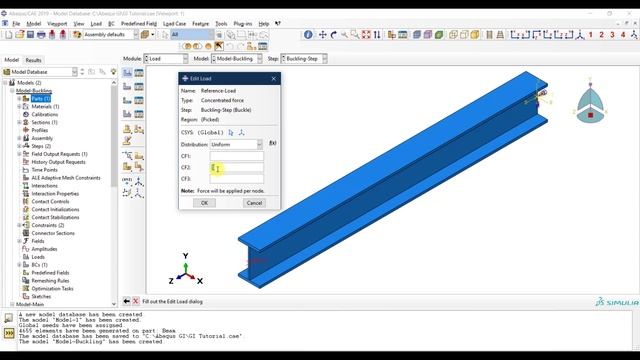Pick the CSYS select arrow in Edit Load
The height and width of the screenshot is (360, 640).
(x=231, y=132)
